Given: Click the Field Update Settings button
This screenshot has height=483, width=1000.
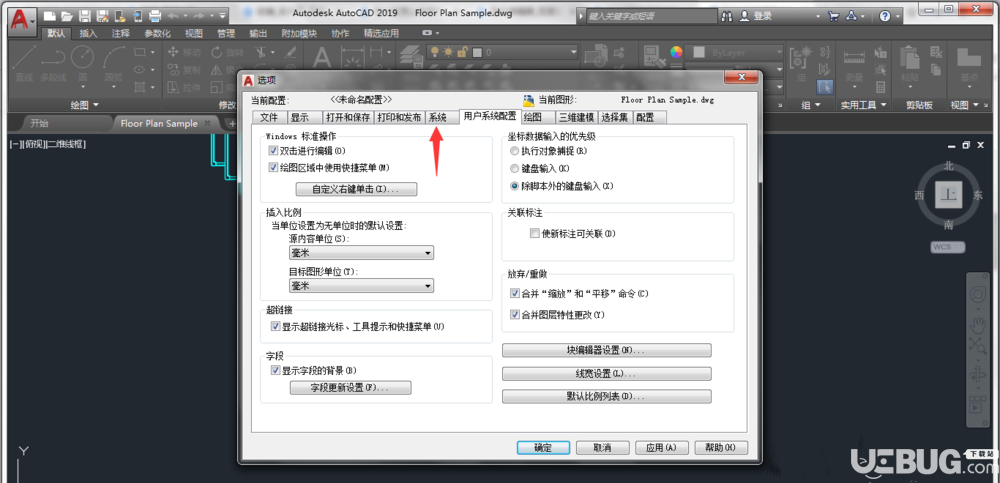Looking at the screenshot, I should (351, 388).
